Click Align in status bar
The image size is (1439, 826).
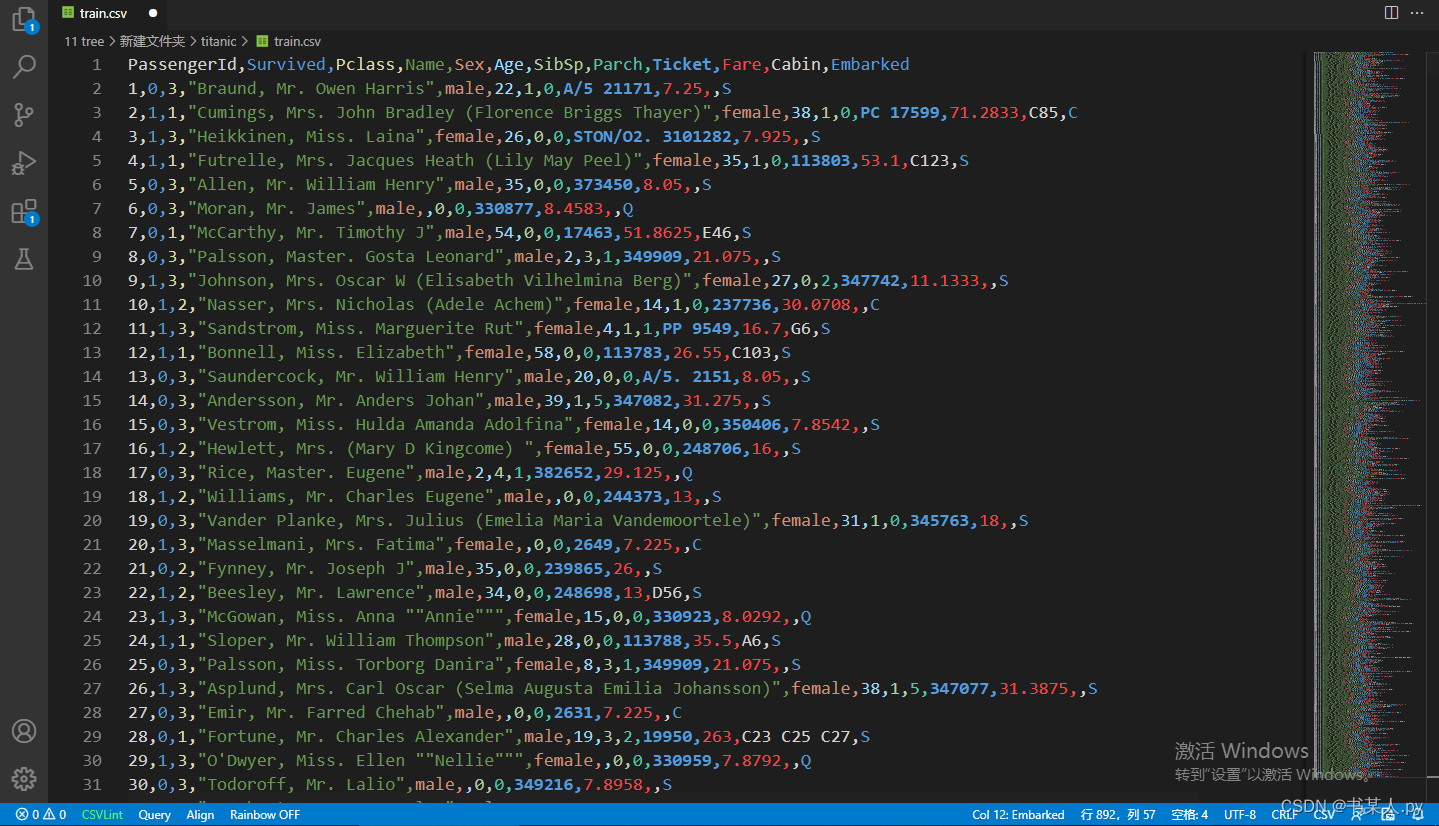point(200,815)
